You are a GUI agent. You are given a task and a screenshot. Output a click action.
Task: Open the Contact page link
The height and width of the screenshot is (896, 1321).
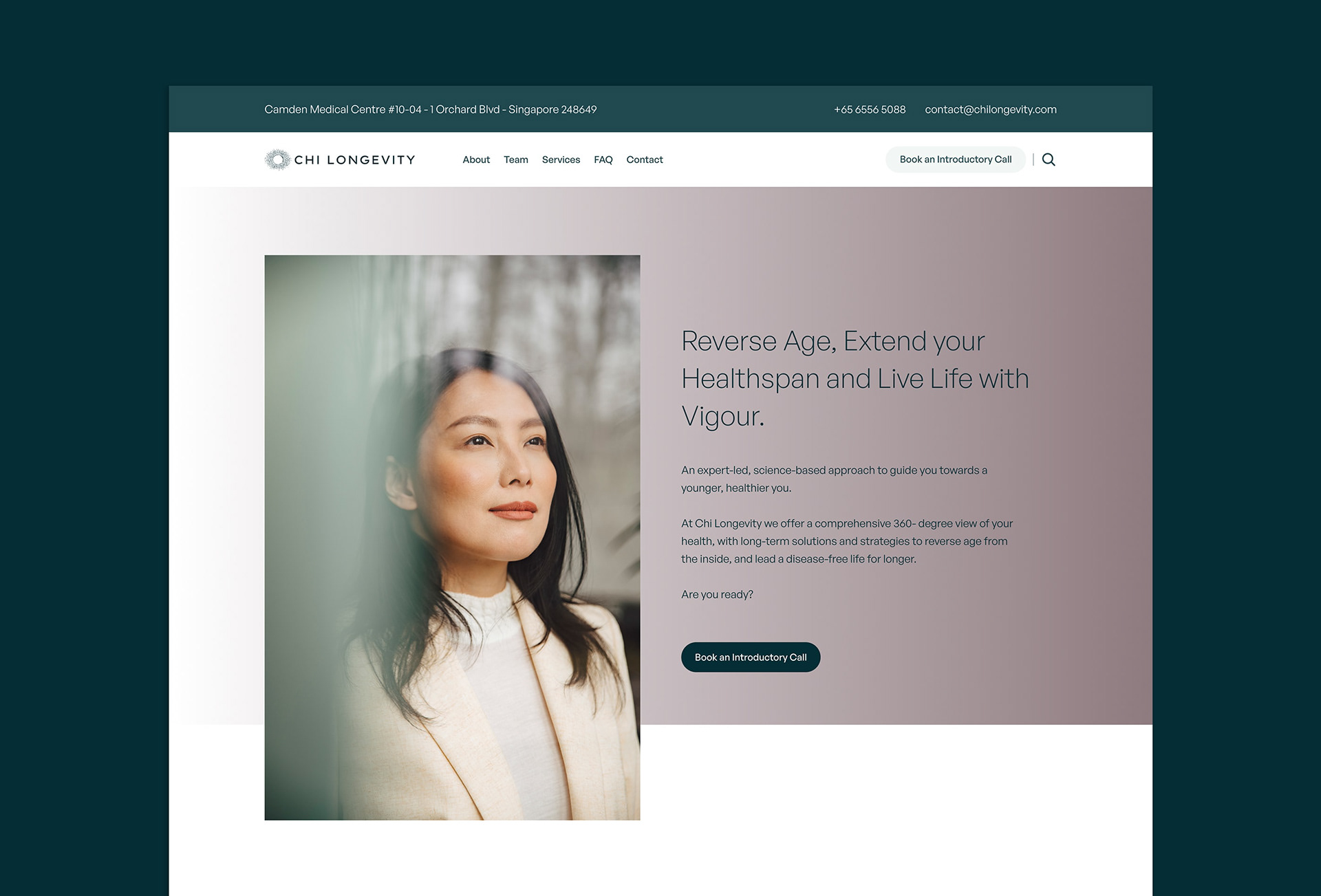pos(645,160)
